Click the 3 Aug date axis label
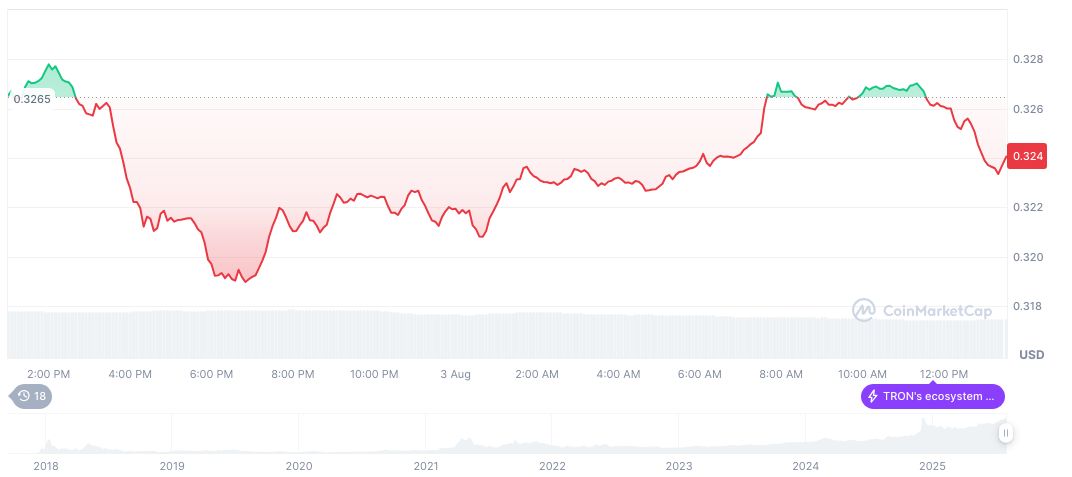Viewport: 1072px width, 477px height. click(455, 374)
